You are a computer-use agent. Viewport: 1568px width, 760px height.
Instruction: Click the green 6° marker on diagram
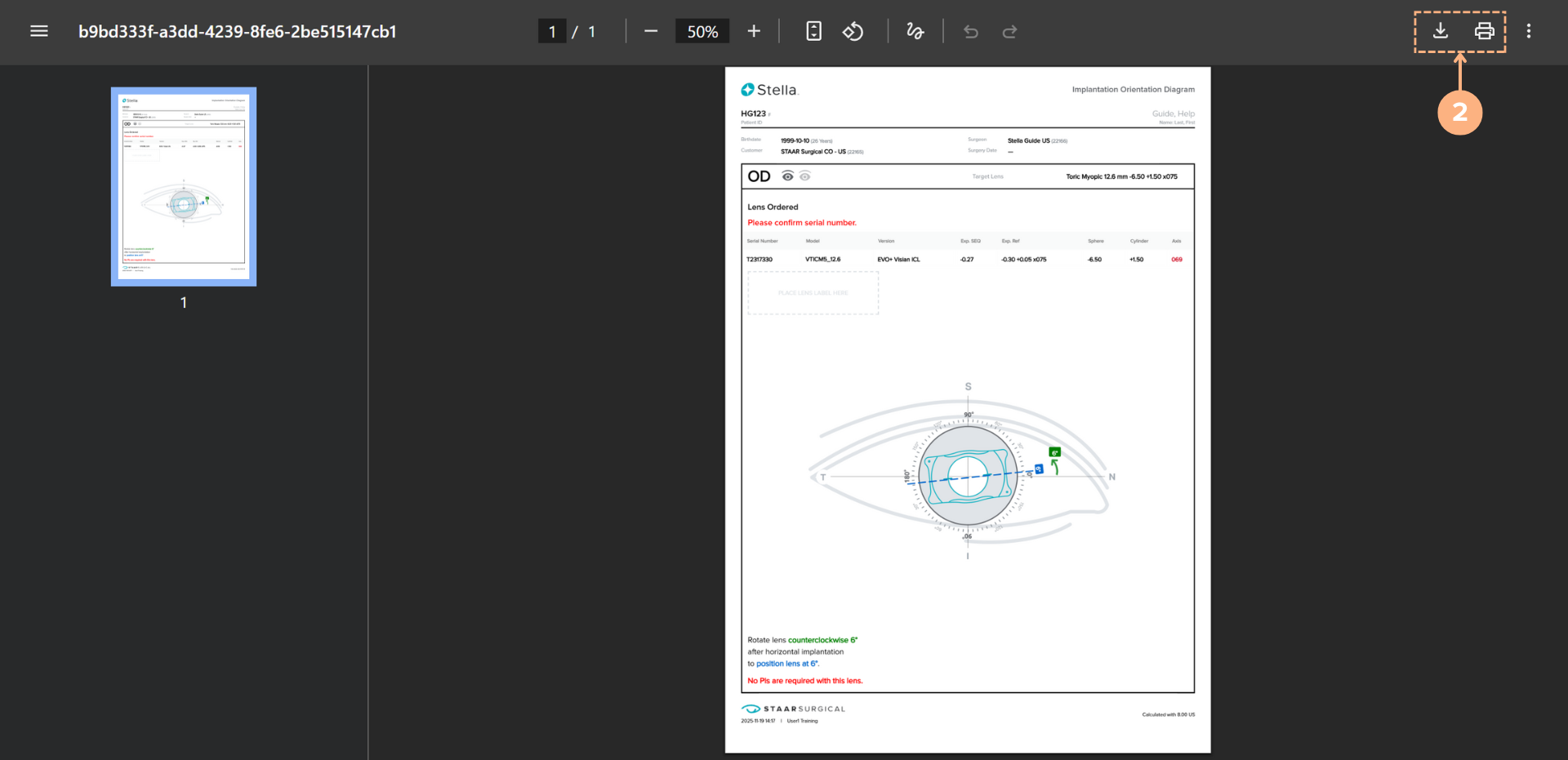point(1054,452)
